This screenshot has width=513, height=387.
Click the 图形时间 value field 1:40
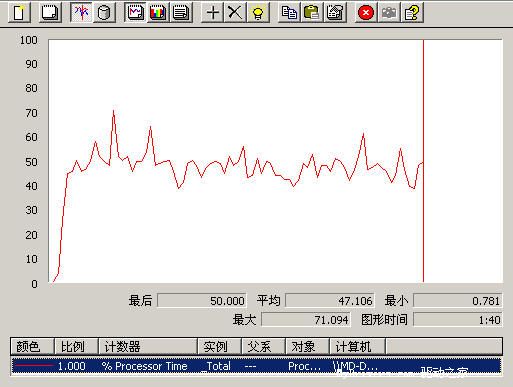click(458, 320)
